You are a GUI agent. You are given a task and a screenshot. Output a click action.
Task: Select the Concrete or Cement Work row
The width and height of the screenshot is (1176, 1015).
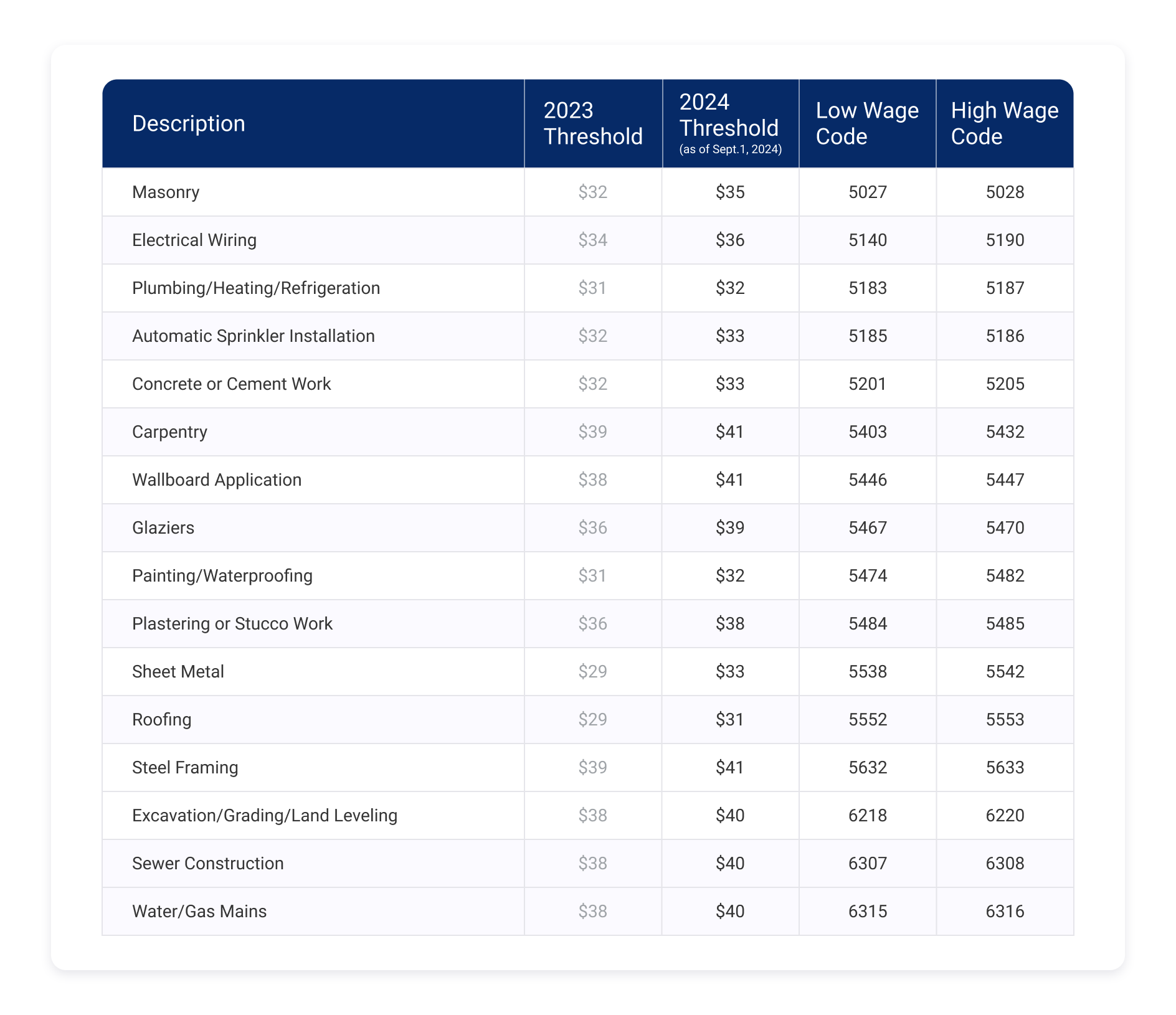tap(231, 384)
